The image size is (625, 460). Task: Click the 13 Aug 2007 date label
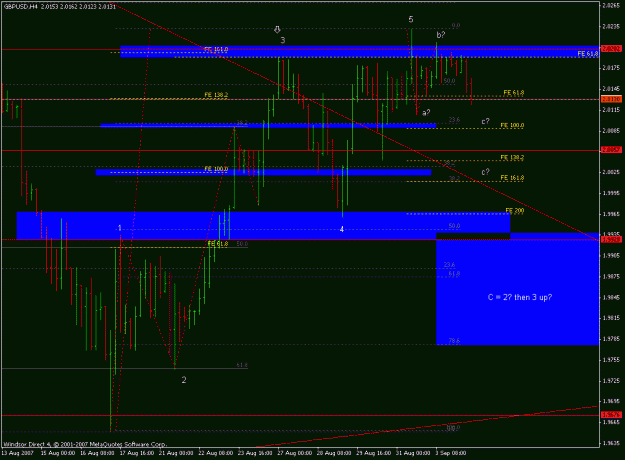(18, 453)
